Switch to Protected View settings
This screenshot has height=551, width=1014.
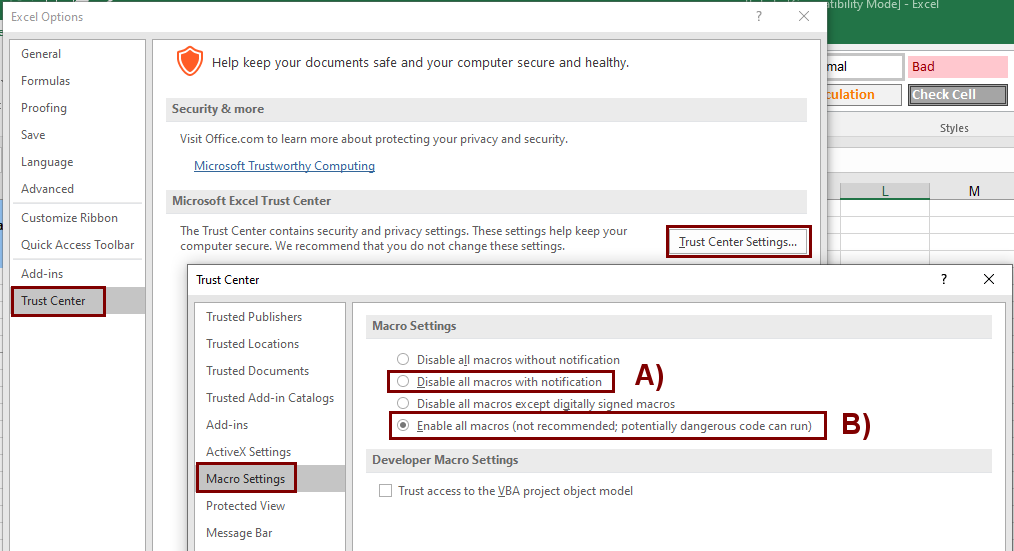coord(245,506)
